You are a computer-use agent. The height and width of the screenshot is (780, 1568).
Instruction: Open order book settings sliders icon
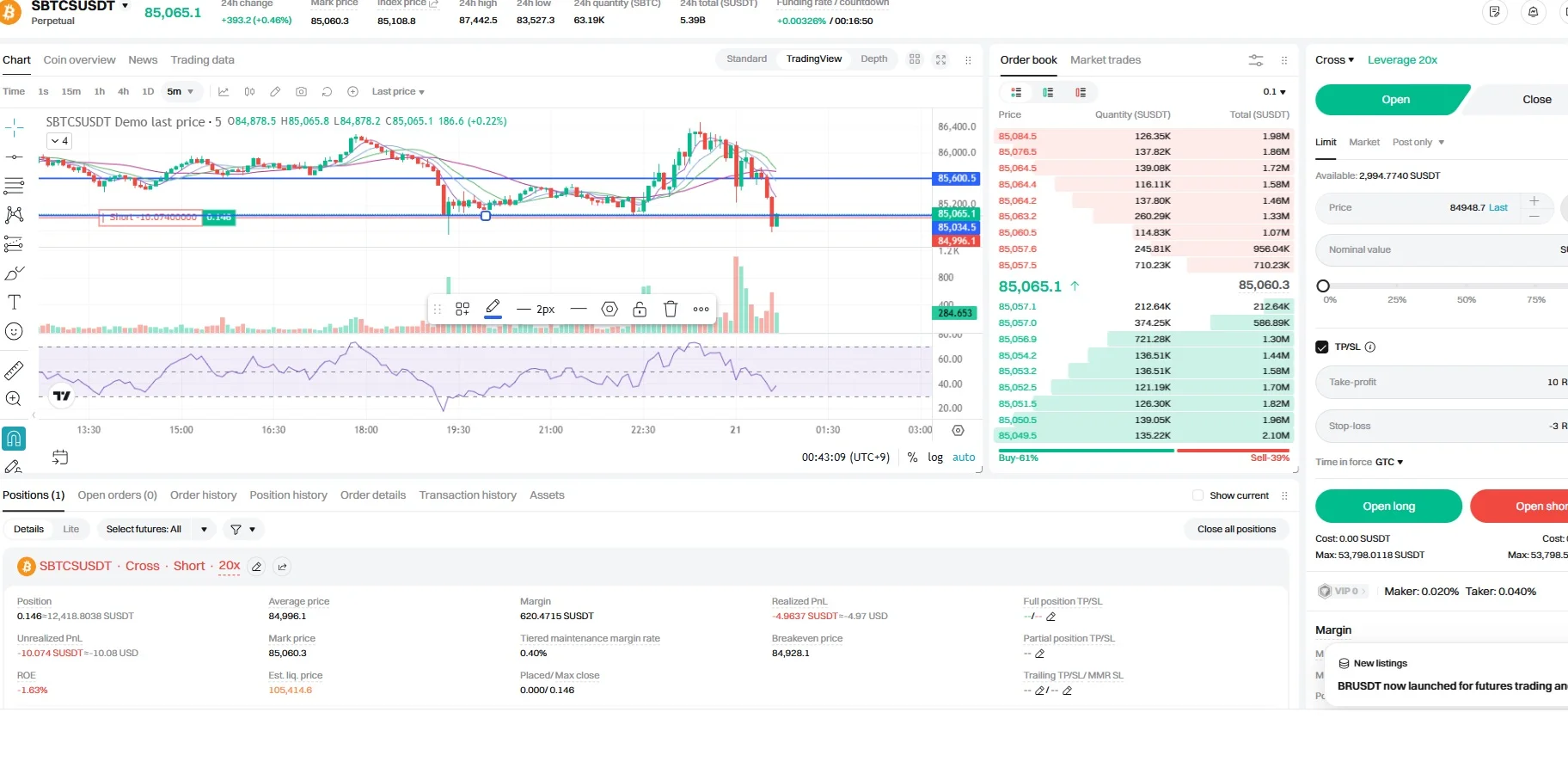click(x=1256, y=60)
